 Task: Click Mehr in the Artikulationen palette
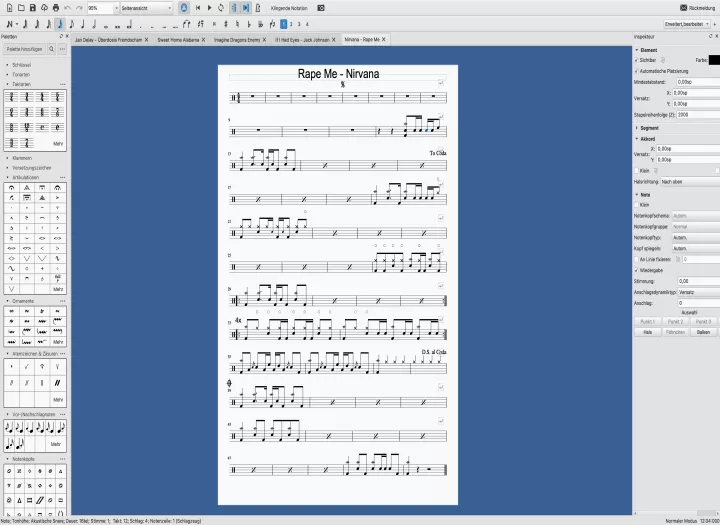pyautogui.click(x=58, y=289)
